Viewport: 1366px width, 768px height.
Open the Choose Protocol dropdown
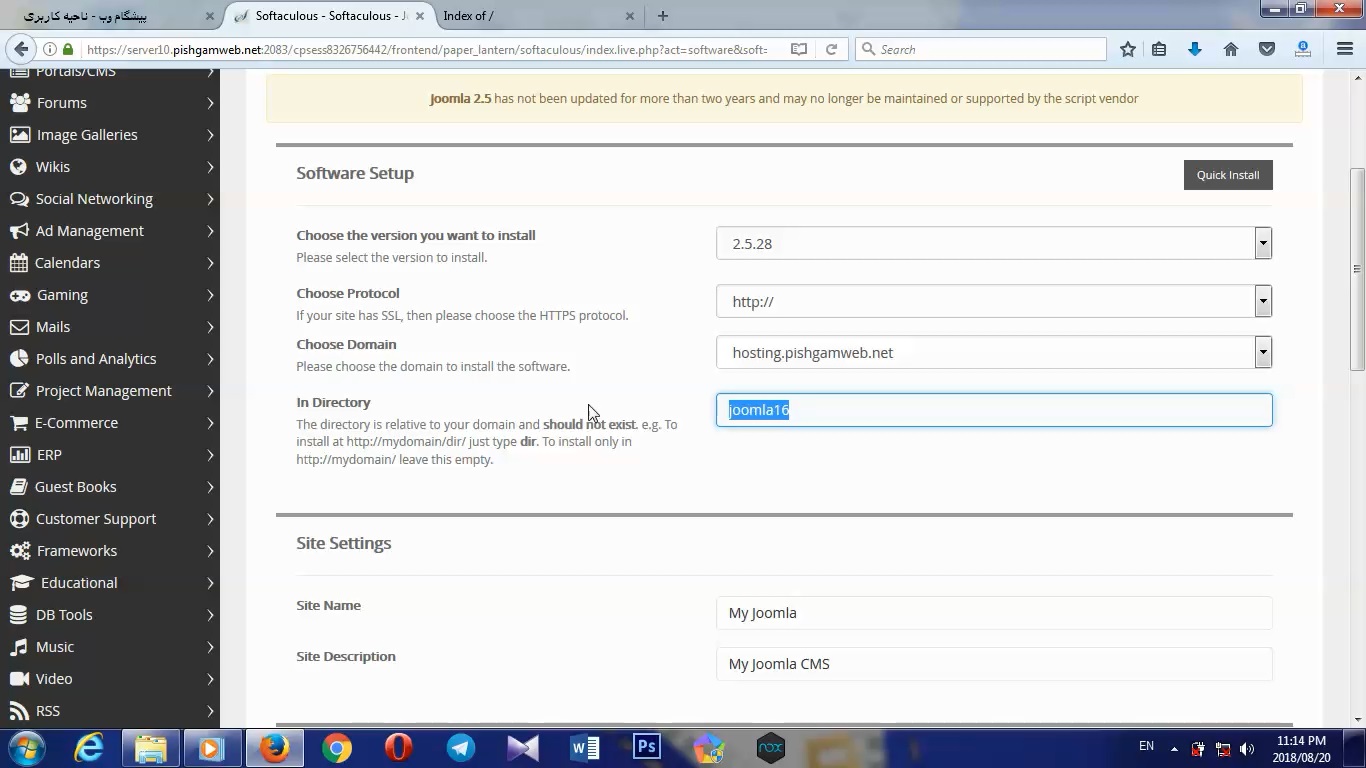tap(994, 301)
